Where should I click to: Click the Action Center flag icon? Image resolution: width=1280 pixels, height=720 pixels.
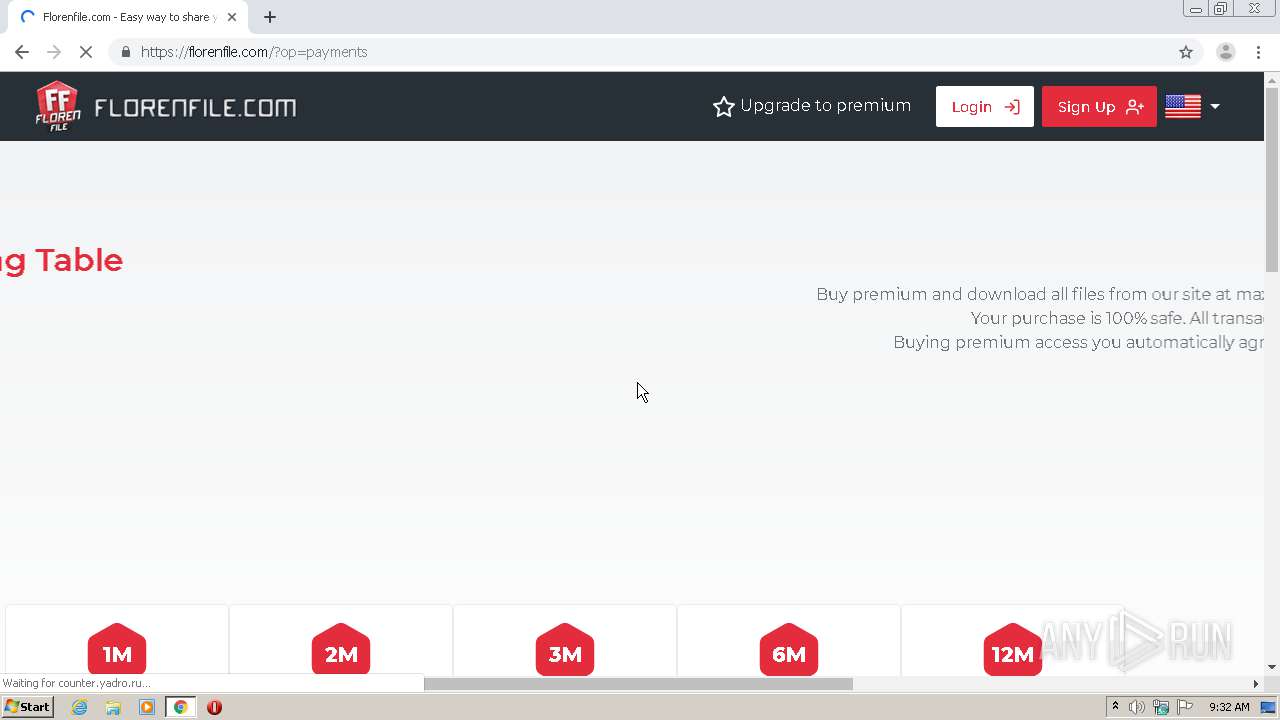tap(1185, 707)
